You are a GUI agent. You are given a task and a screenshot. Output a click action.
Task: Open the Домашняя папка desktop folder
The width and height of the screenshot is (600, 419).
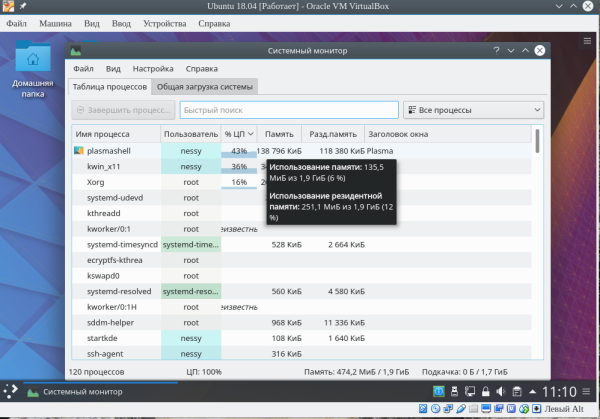coord(33,70)
